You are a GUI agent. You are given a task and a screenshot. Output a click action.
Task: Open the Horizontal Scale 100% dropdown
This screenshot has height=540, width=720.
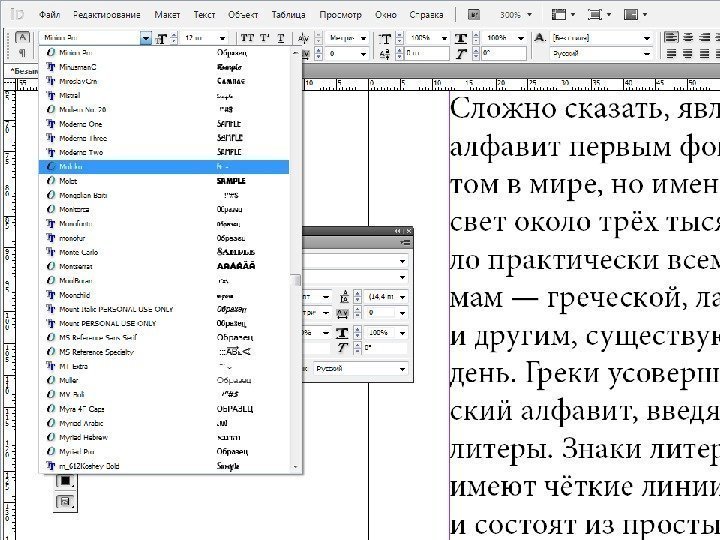(520, 39)
